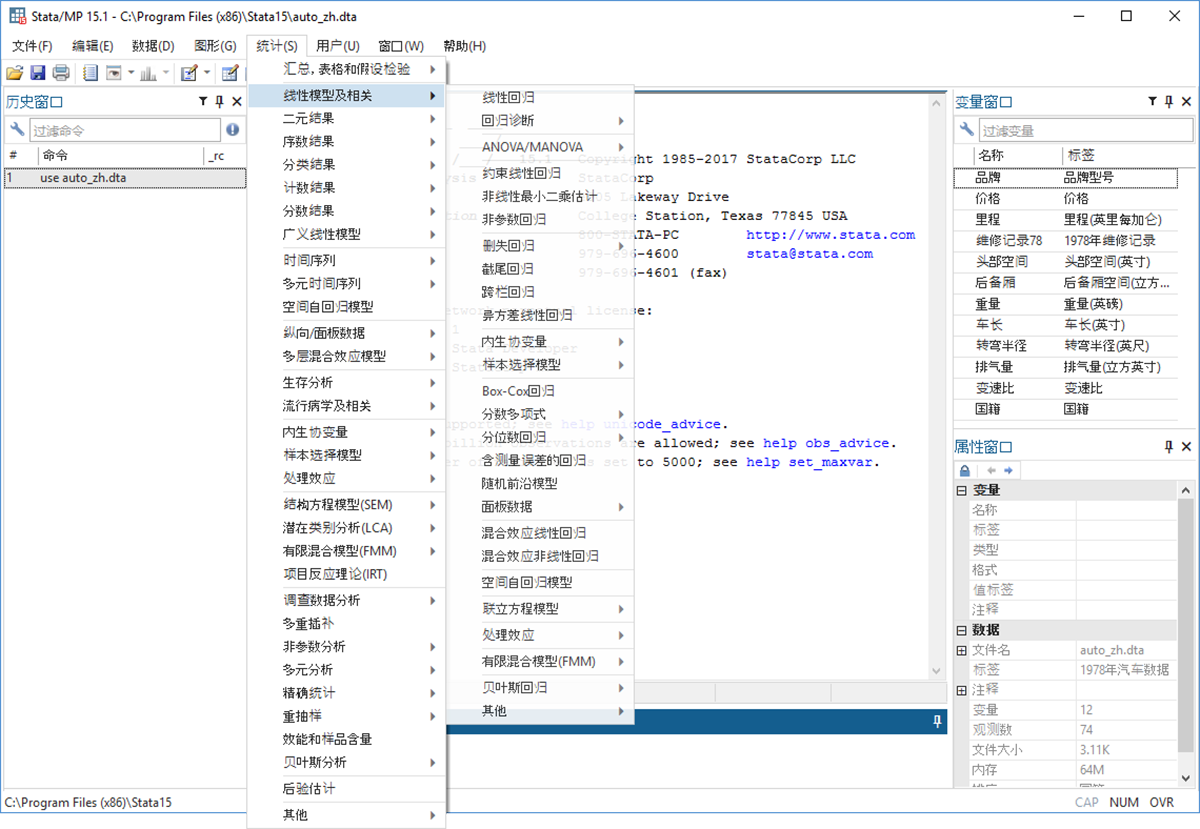The image size is (1200, 829).
Task: Open the http://www.stata.com link
Action: click(x=830, y=235)
